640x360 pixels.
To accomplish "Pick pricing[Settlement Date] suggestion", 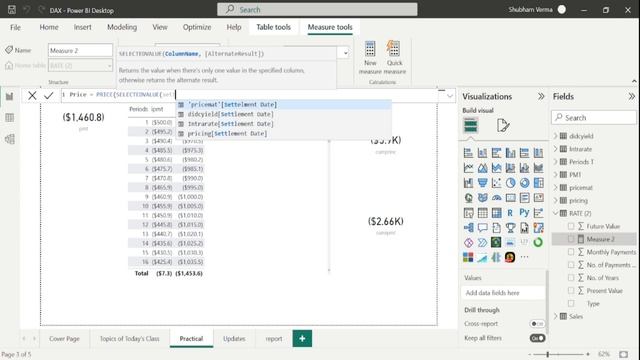I will (x=284, y=133).
